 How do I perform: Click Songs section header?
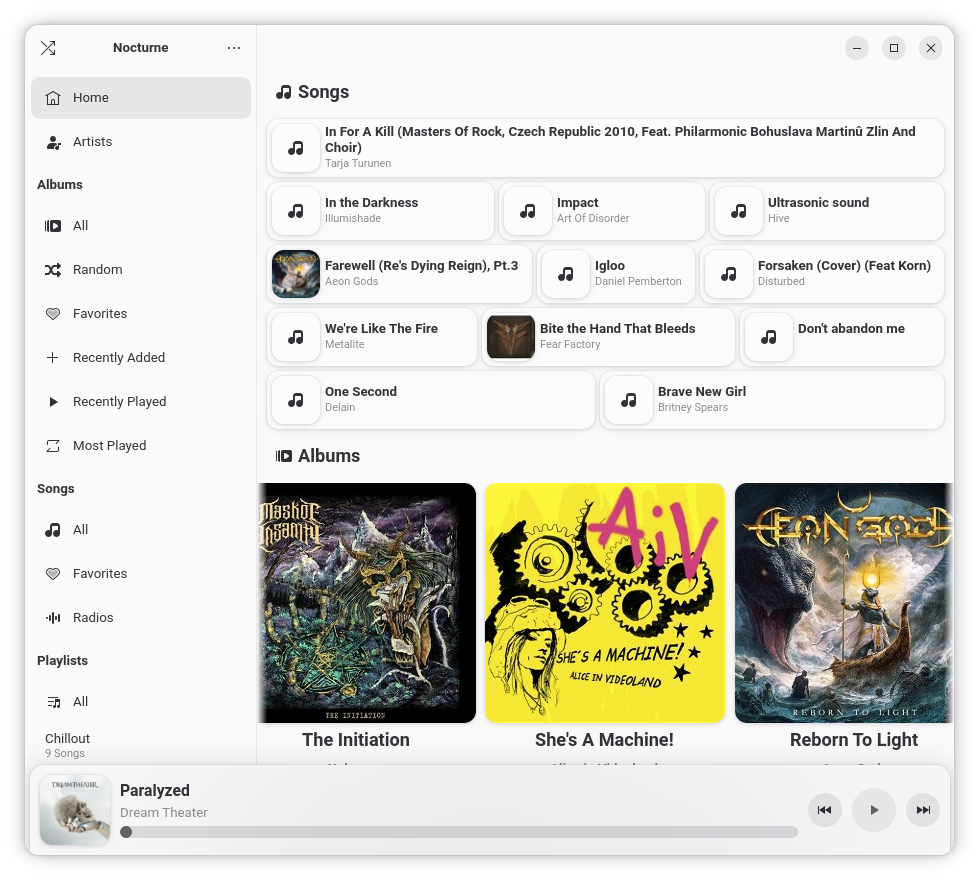pyautogui.click(x=312, y=92)
